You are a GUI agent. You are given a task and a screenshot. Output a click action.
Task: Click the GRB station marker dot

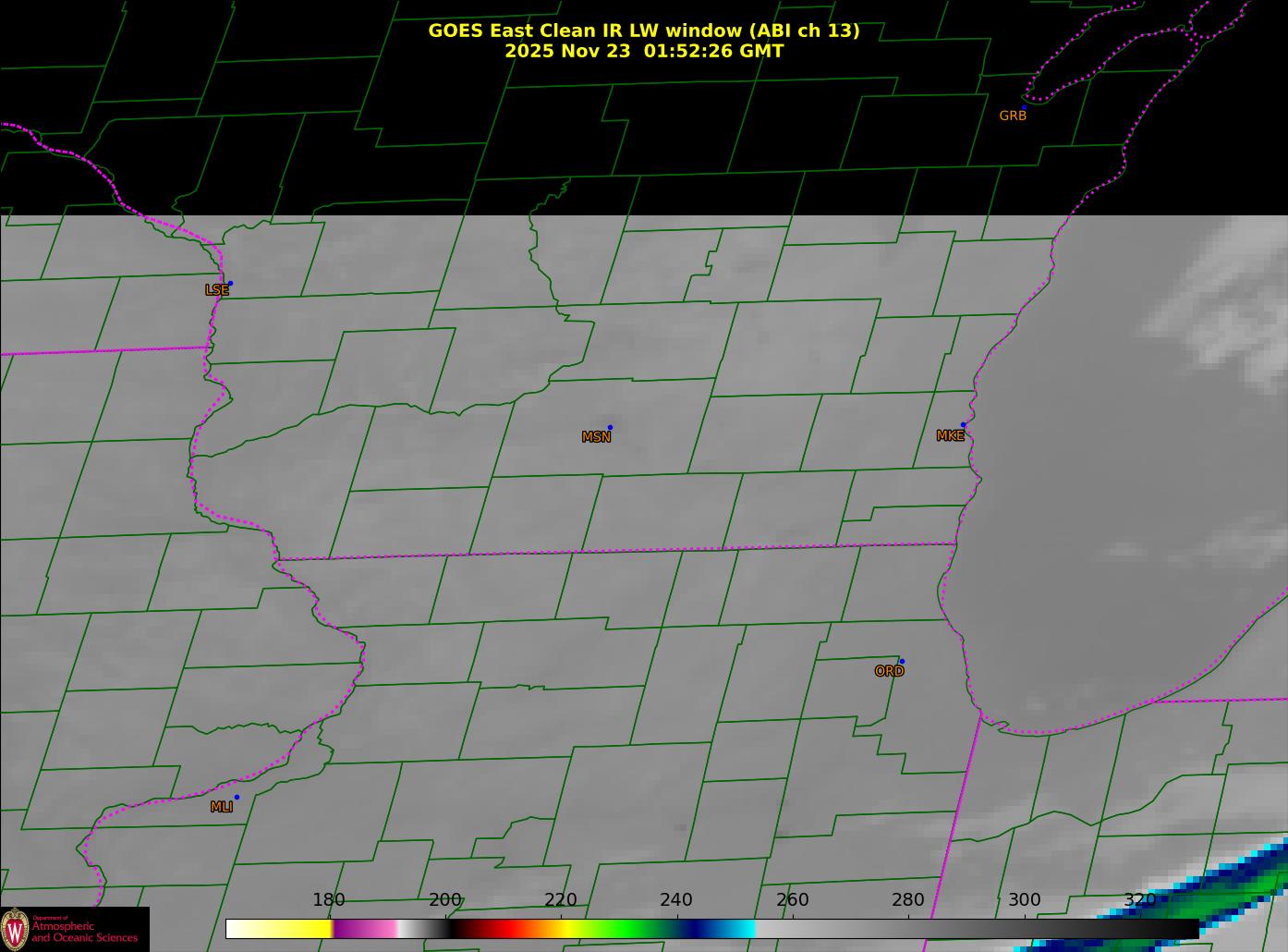click(1024, 107)
